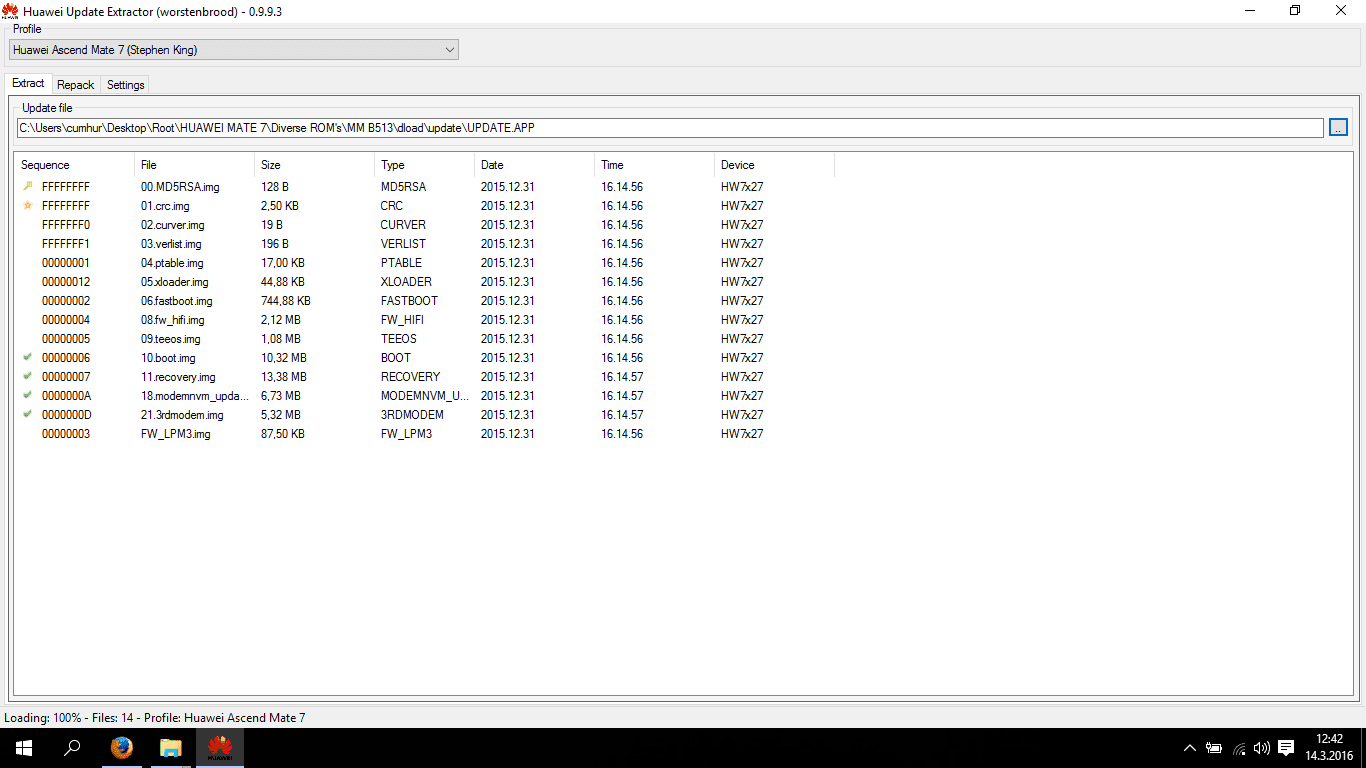
Task: Select the 09.teeos.img file entry
Action: point(171,339)
